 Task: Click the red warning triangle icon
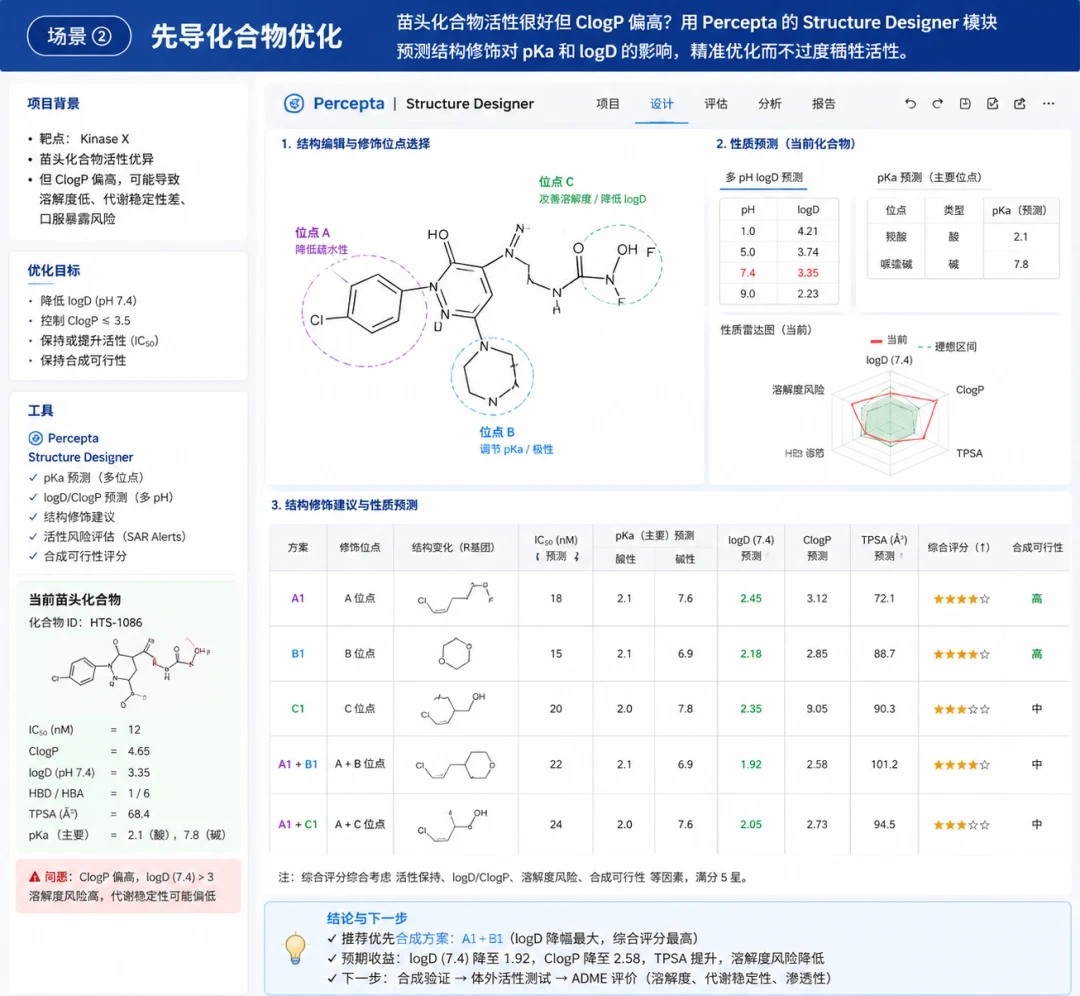[34, 877]
